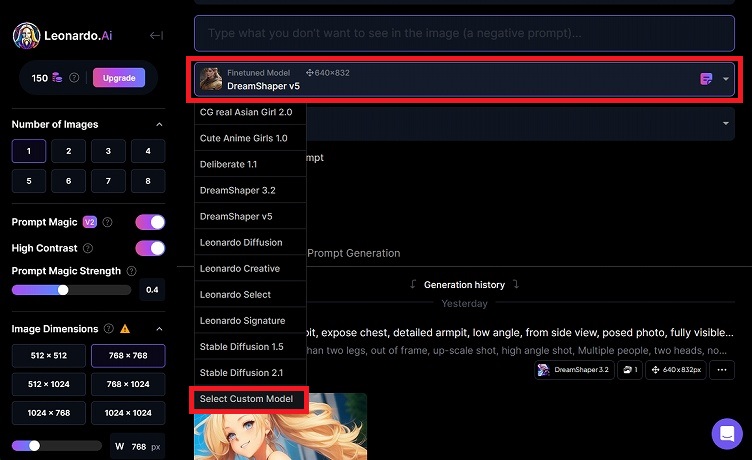Choose Leonardo Select model

pos(250,294)
